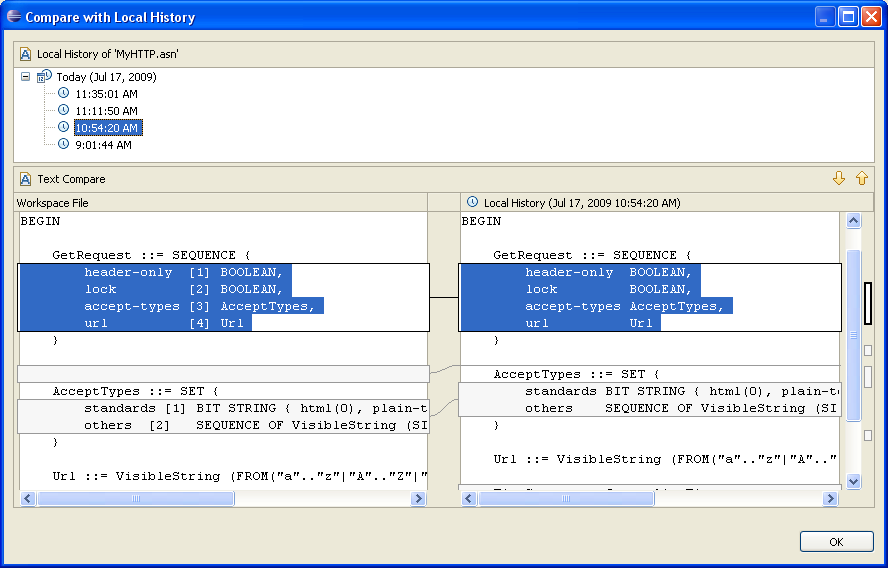Click the Local History of 'MyHTTP.asn' header icon

[26, 54]
